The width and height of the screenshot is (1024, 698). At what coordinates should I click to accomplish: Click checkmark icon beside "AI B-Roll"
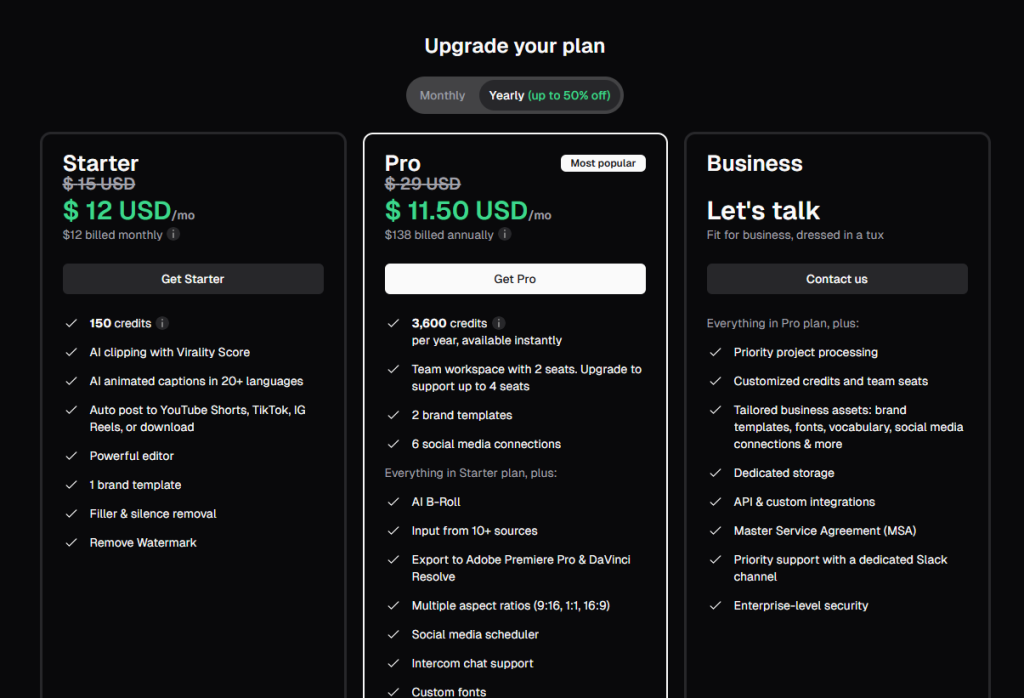(393, 502)
